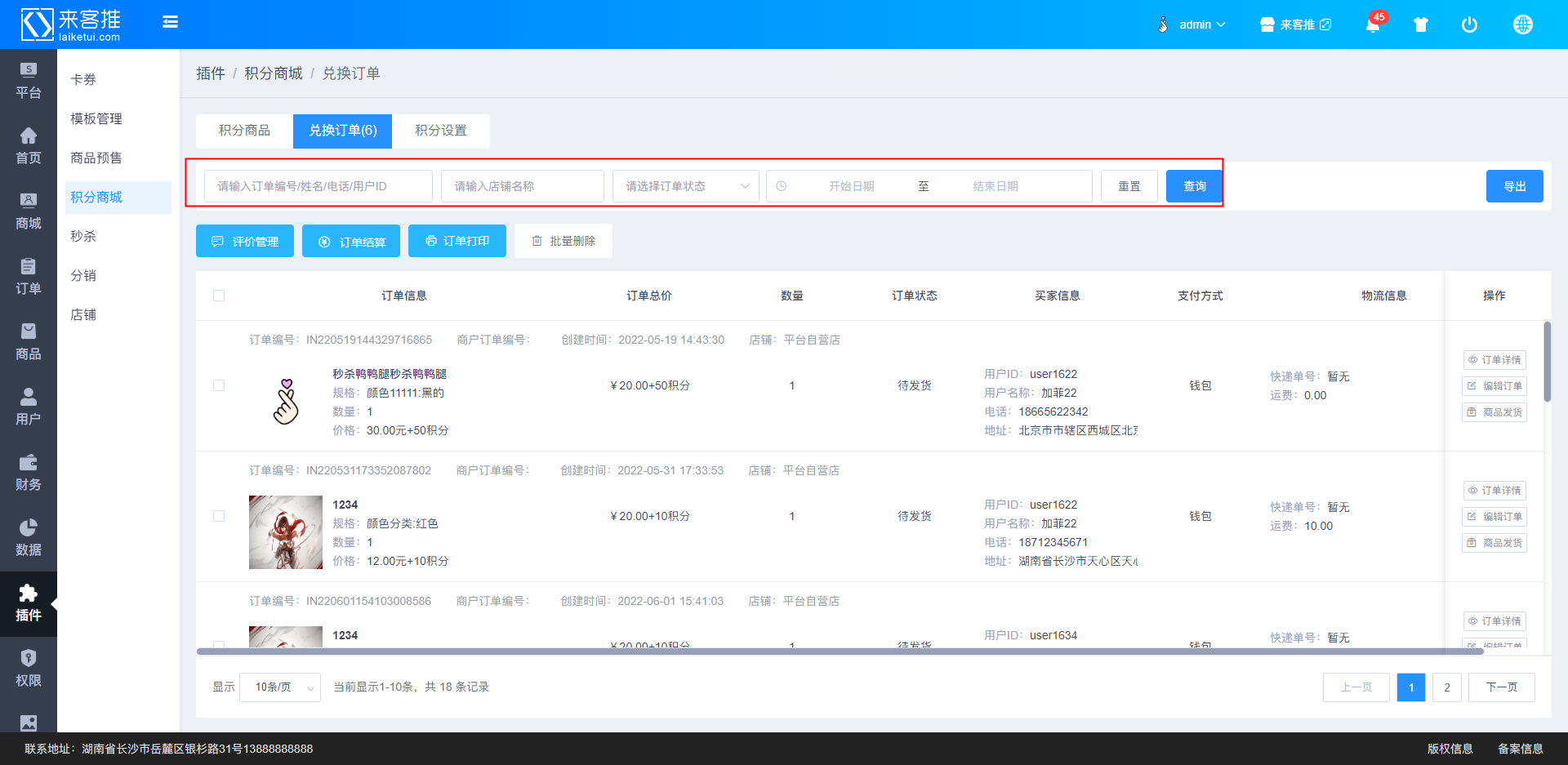Click 编辑订单 for order IN220519144329716865
Image resolution: width=1568 pixels, height=765 pixels.
(1494, 386)
